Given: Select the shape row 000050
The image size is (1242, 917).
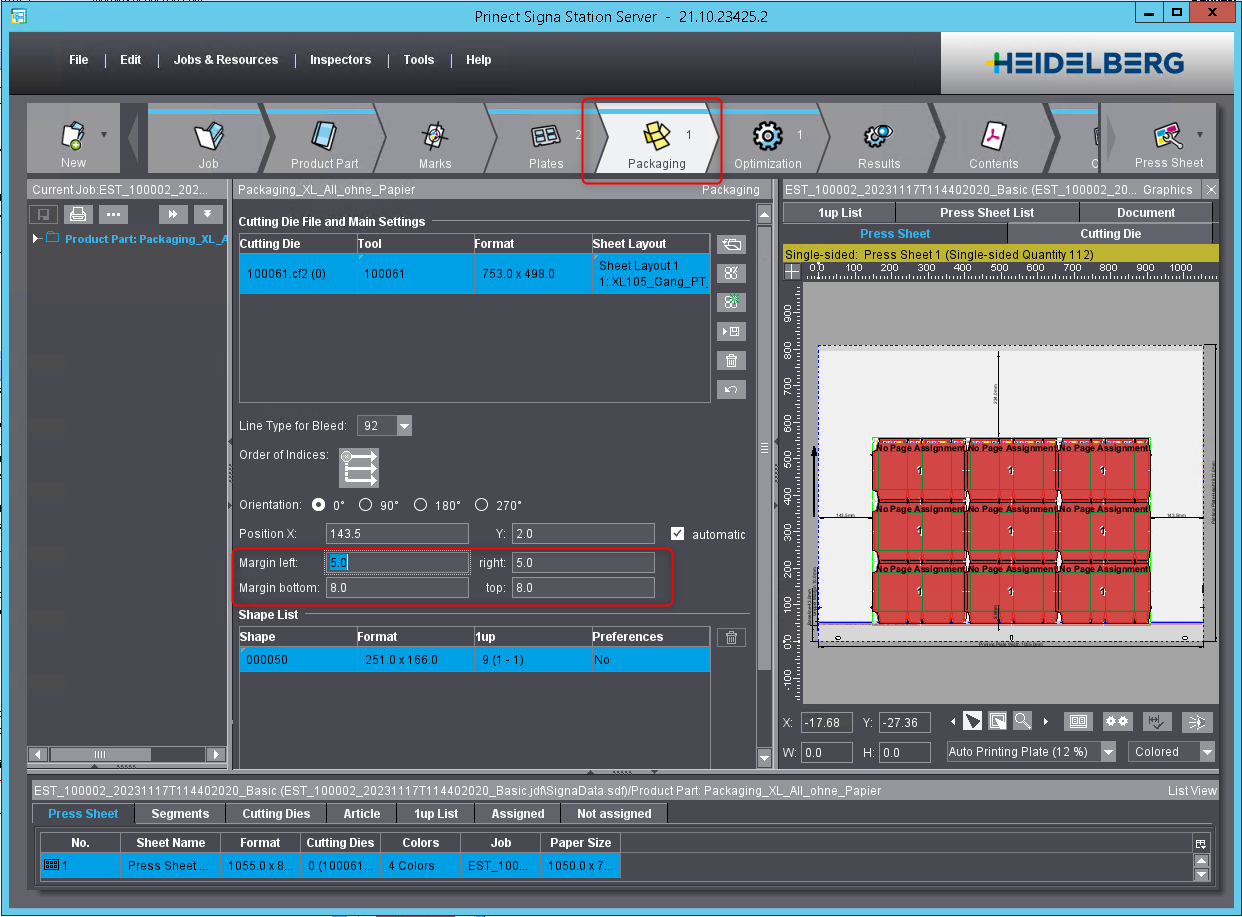Looking at the screenshot, I should 474,660.
